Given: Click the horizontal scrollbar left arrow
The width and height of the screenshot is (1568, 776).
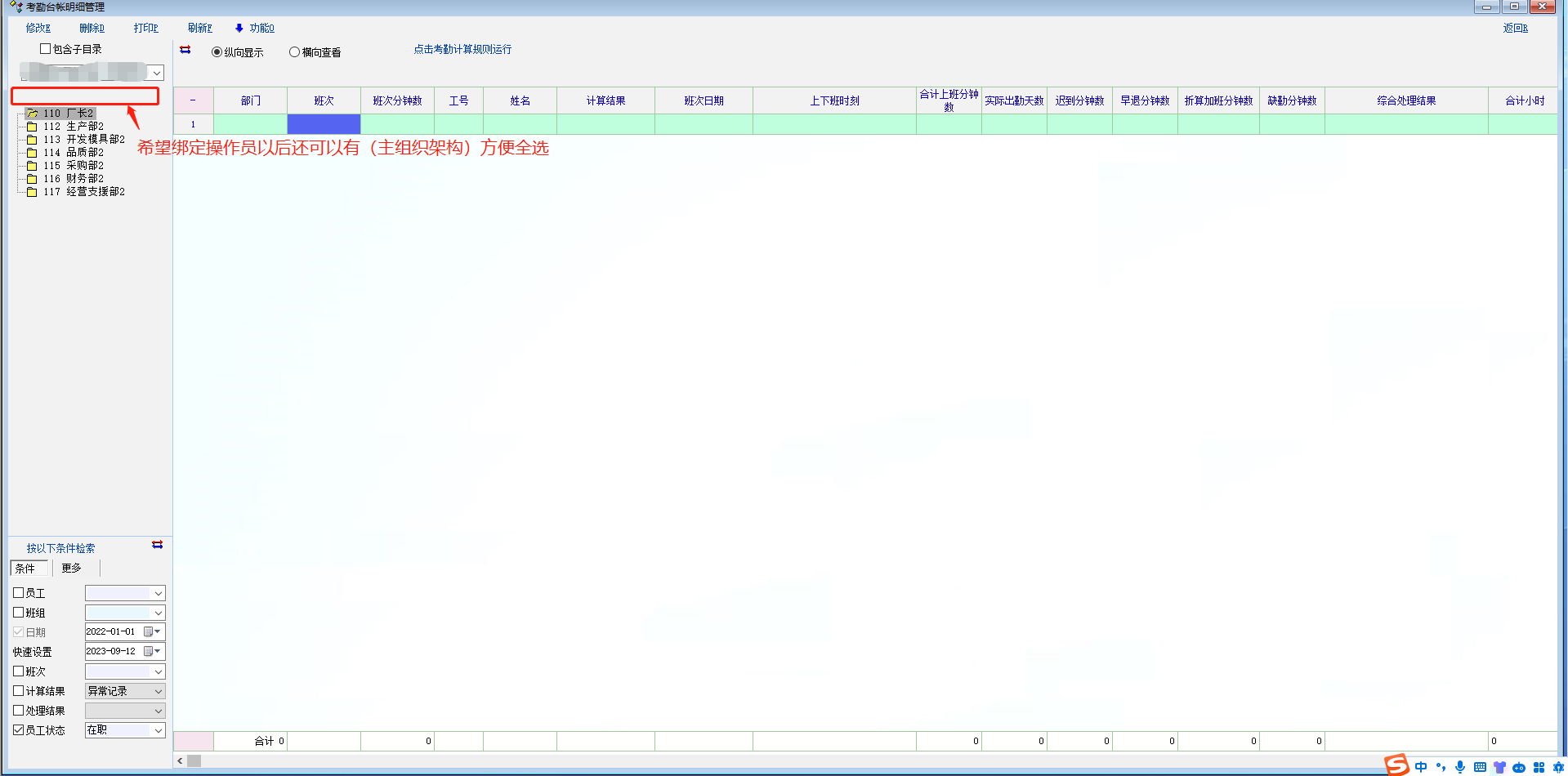Looking at the screenshot, I should (180, 760).
